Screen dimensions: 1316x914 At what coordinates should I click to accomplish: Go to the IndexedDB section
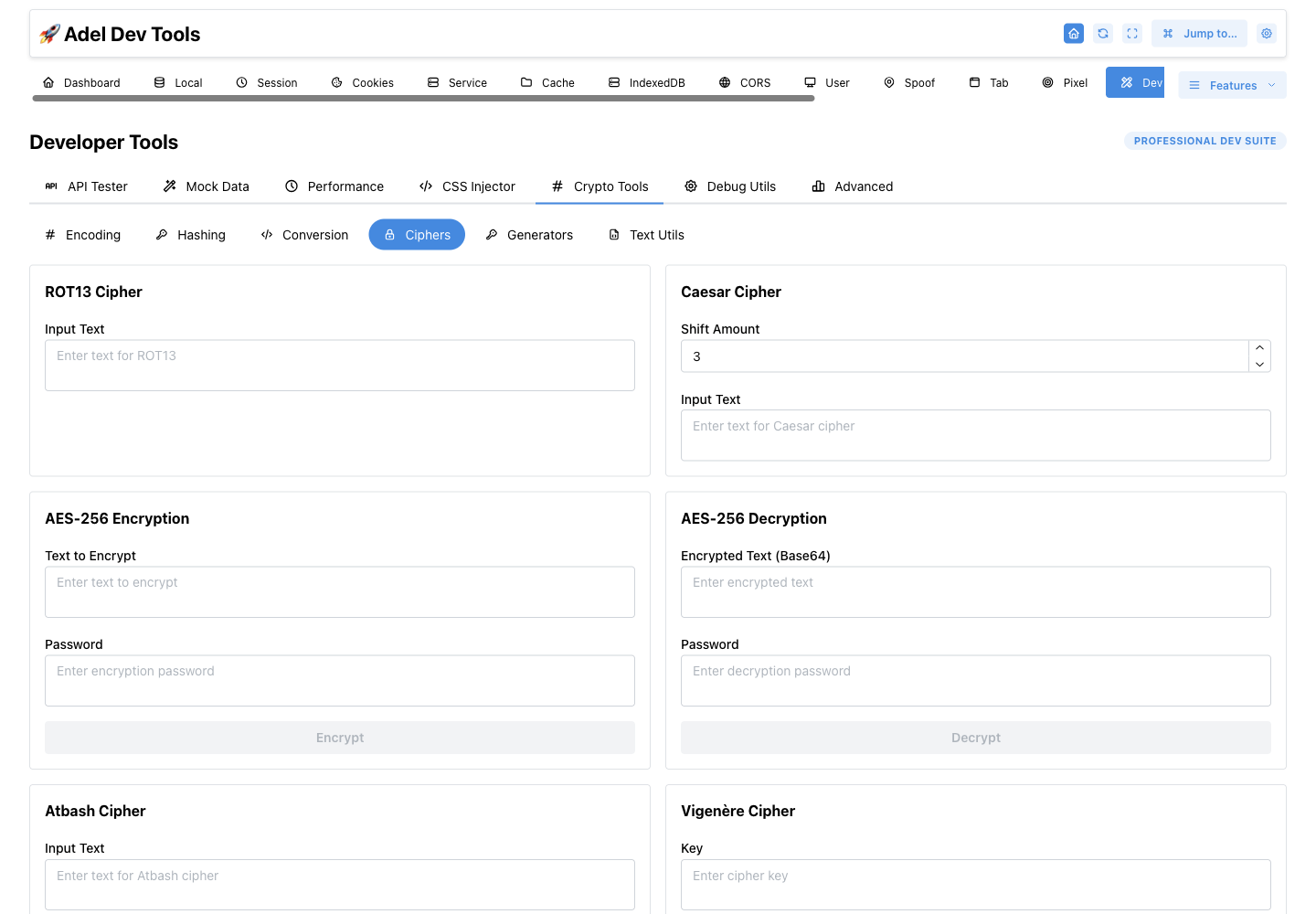647,82
